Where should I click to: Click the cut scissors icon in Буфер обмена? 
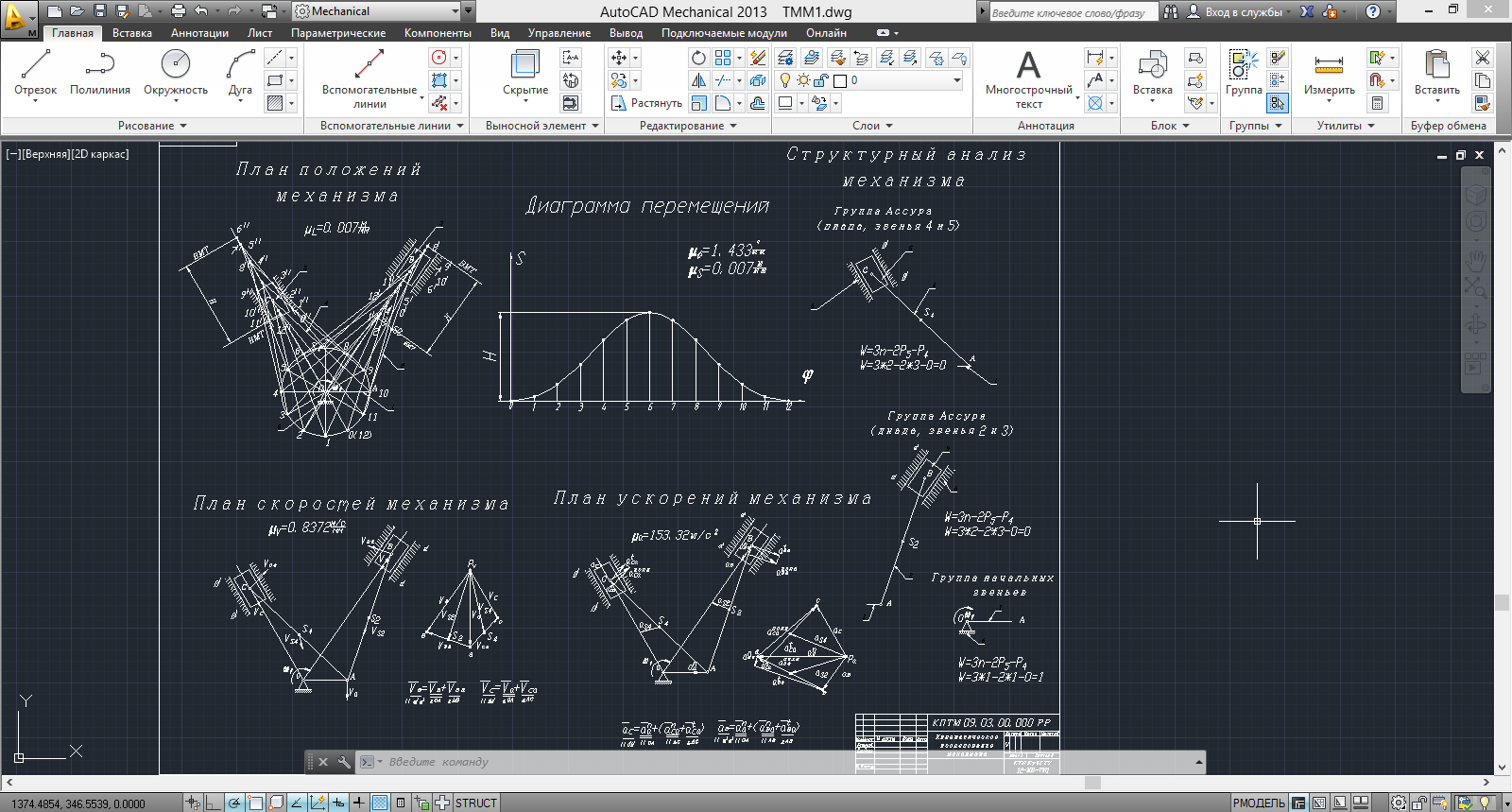tap(1483, 58)
